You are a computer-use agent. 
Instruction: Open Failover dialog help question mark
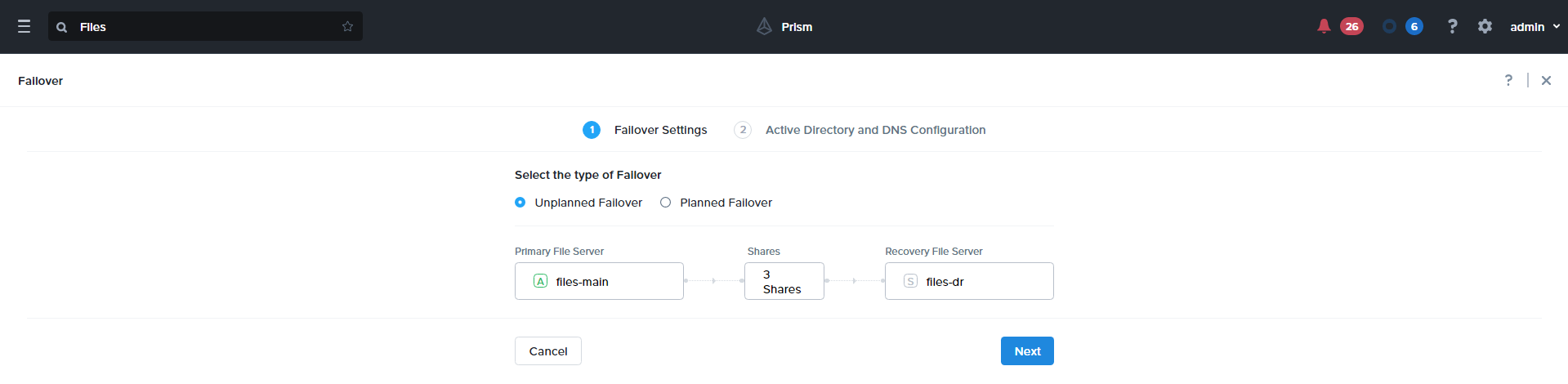pyautogui.click(x=1508, y=80)
